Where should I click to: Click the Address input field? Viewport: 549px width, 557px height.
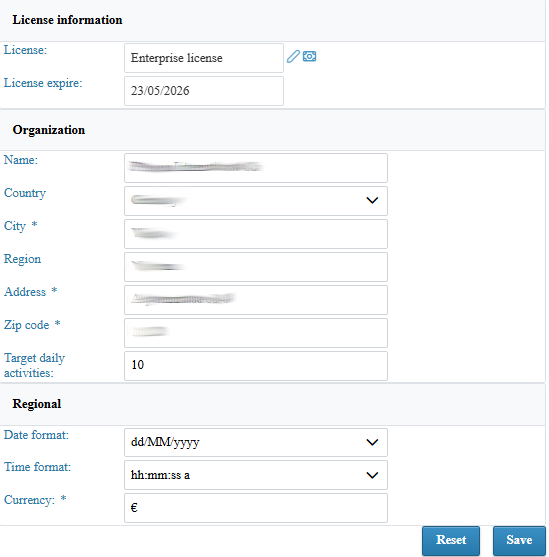[256, 300]
